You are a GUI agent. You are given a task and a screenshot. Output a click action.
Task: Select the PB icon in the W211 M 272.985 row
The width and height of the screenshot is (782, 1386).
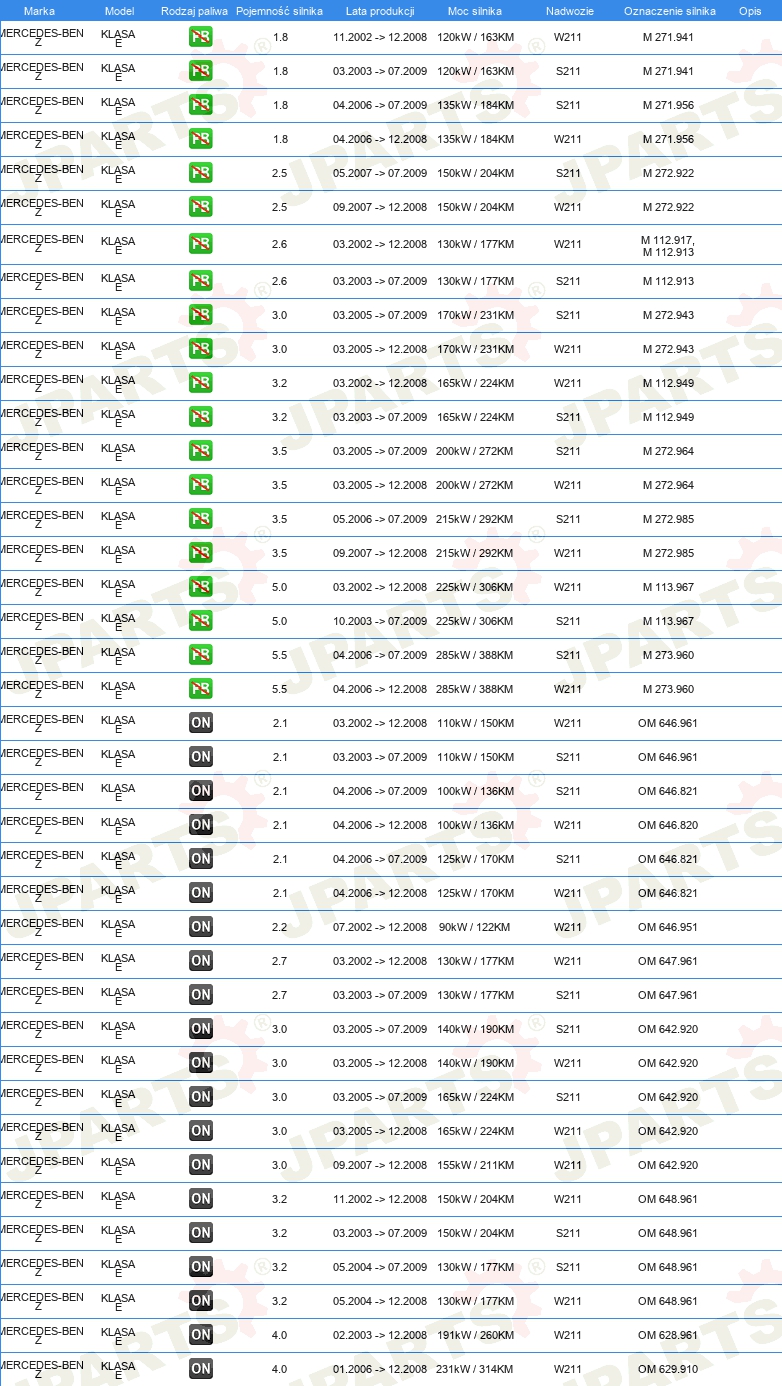(201, 554)
